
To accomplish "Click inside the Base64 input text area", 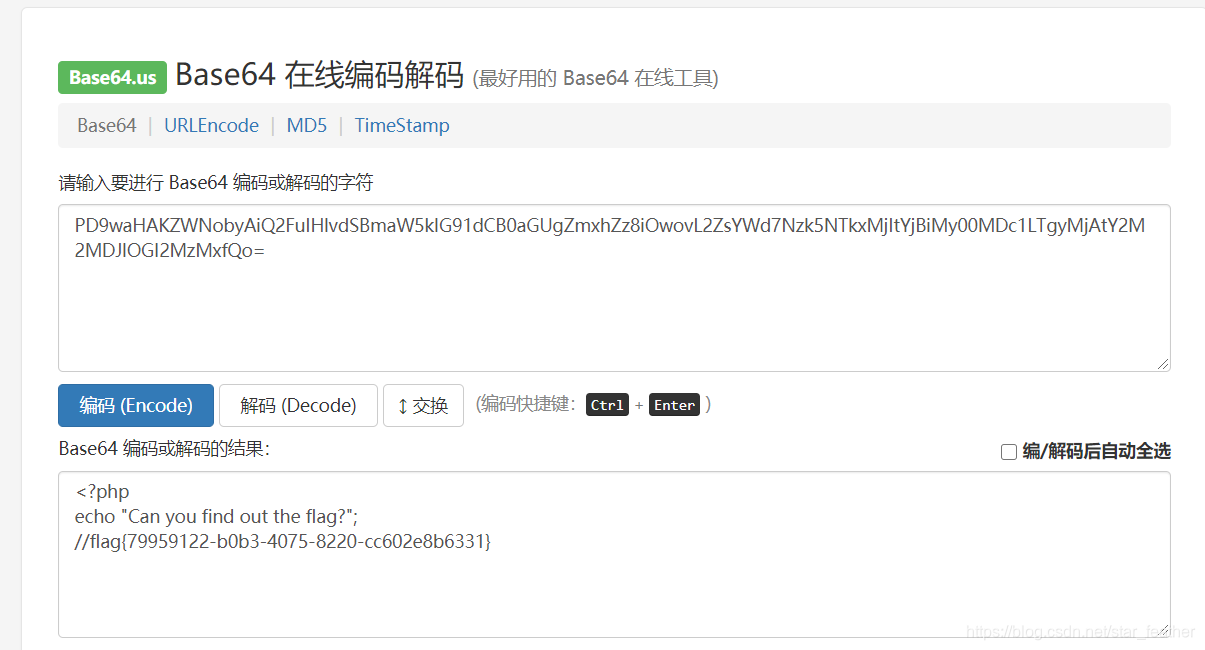I will point(614,288).
